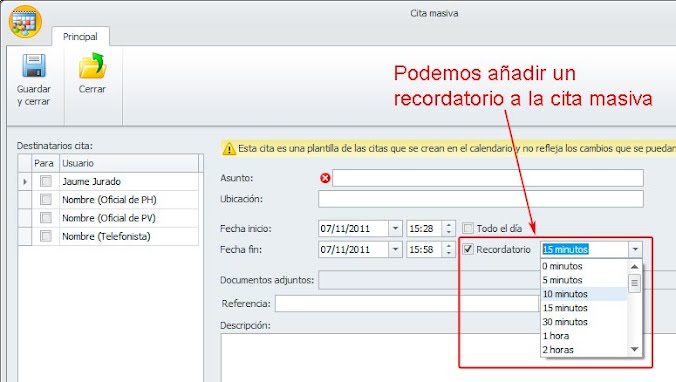Check the box for Nombre (Oficial de PV)
Image resolution: width=676 pixels, height=382 pixels.
tap(46, 218)
